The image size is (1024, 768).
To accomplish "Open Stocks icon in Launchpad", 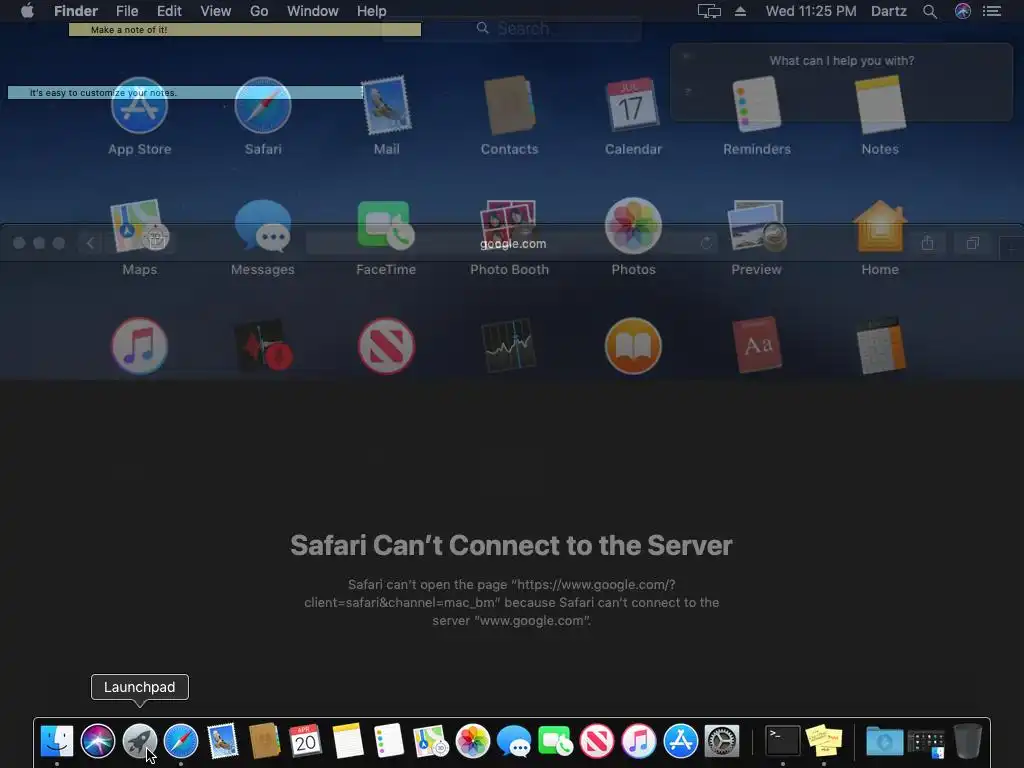I will 509,346.
